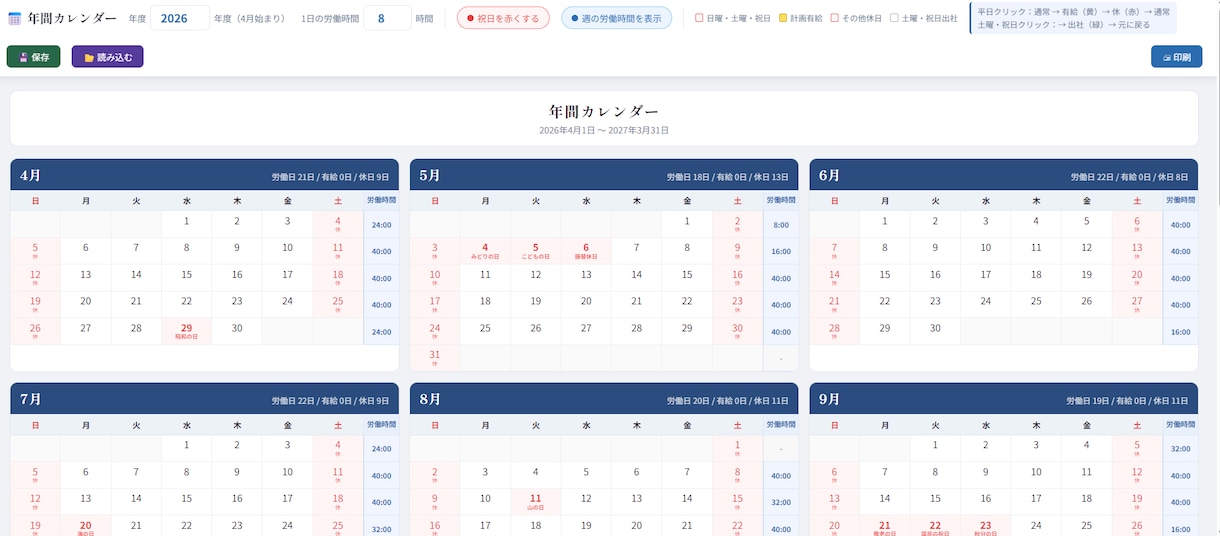
Task: Click April 1 in the 4月 calendar
Action: 187,224
